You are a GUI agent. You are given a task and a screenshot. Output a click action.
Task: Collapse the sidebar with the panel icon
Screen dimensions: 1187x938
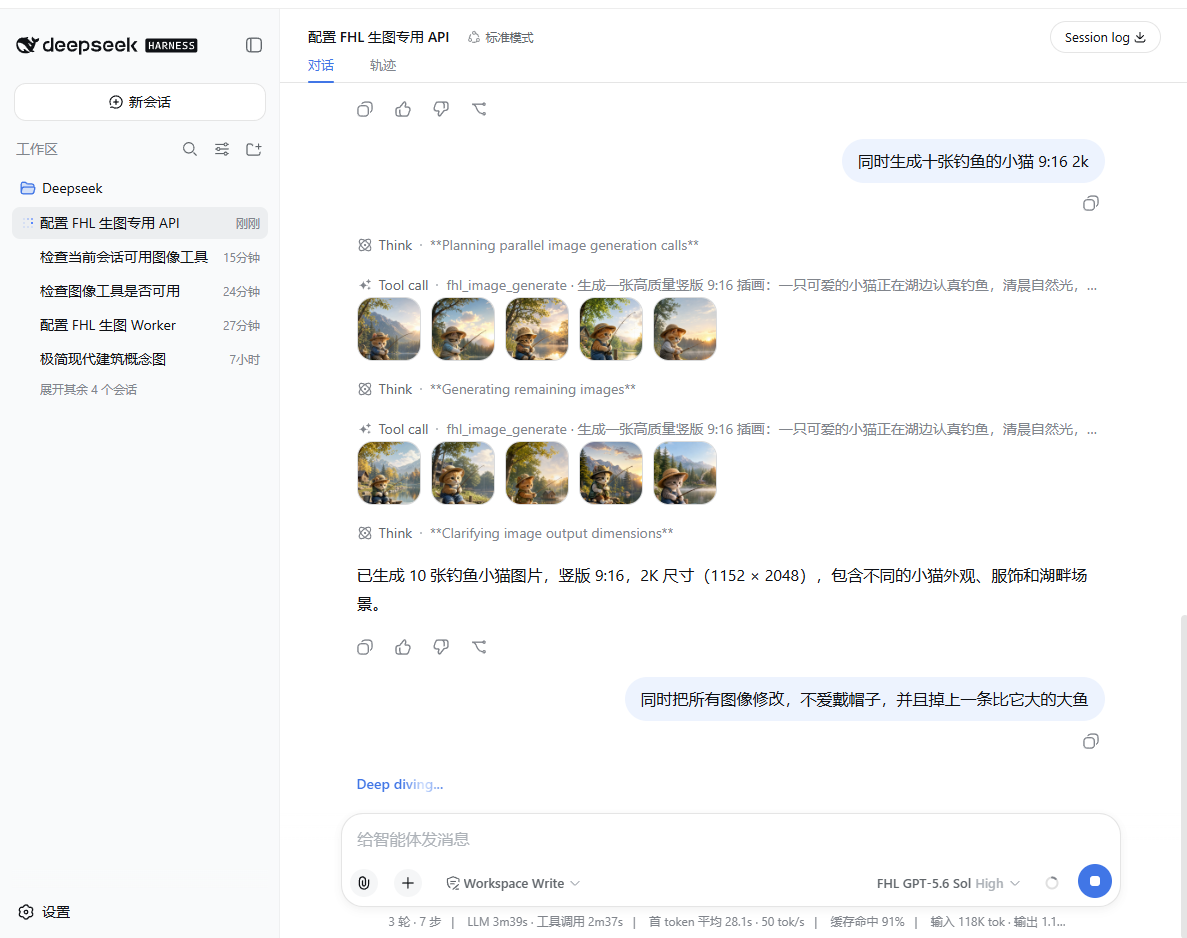[254, 45]
